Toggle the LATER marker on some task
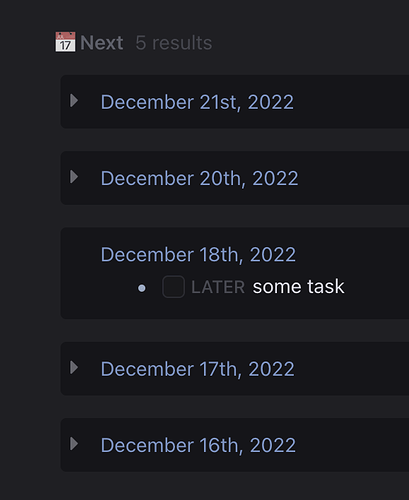Viewport: 409px width, 500px height. pos(218,287)
